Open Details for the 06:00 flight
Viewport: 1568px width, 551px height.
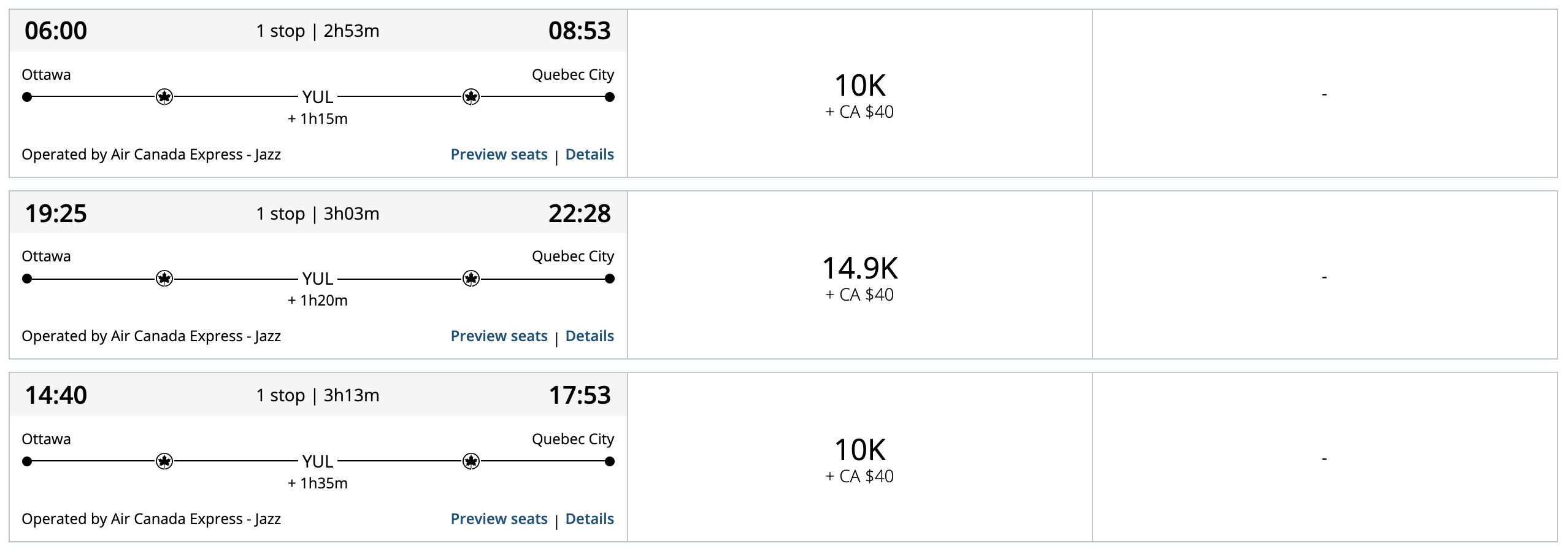[590, 155]
